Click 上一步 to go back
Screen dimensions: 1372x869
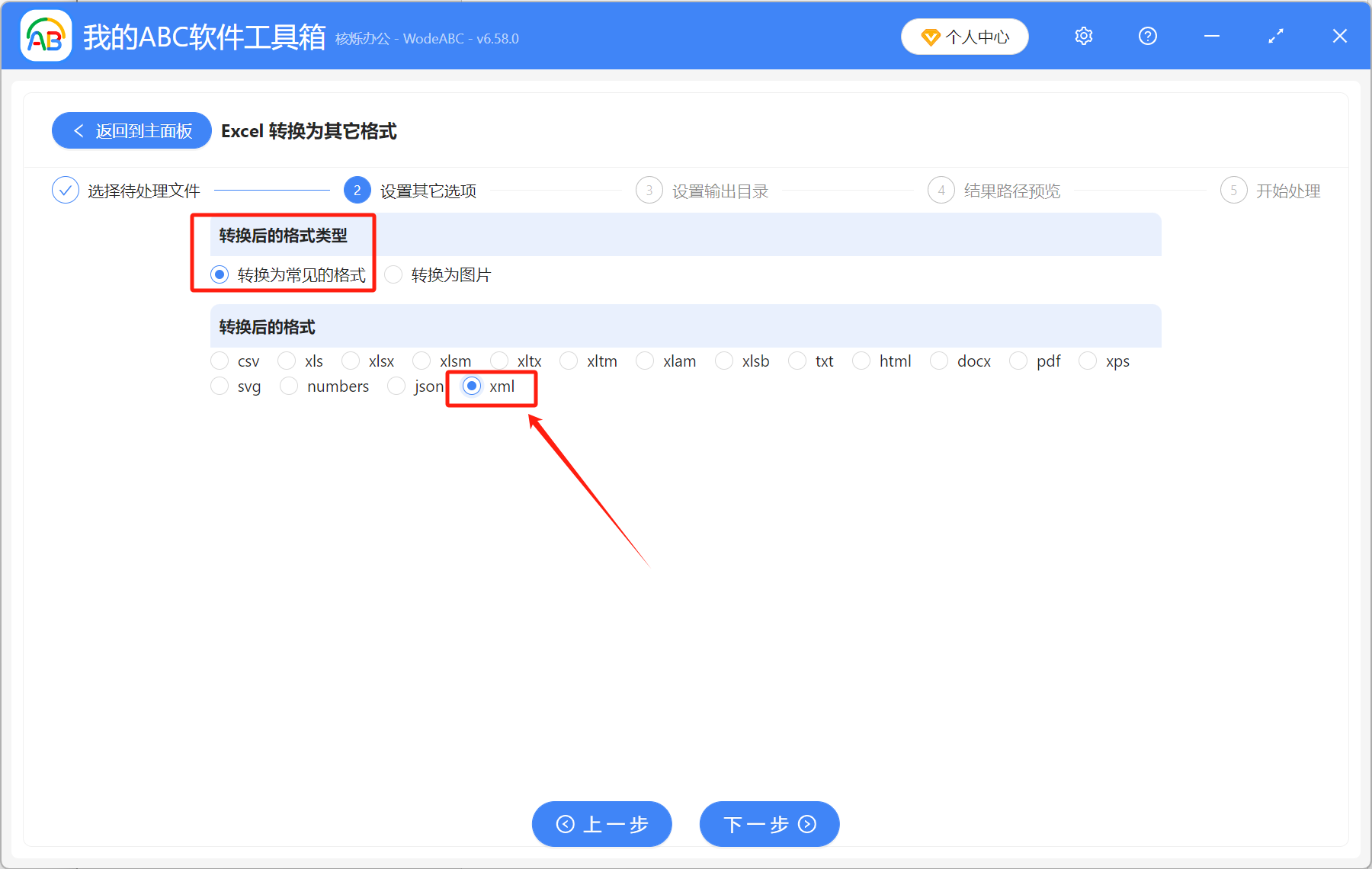click(601, 824)
